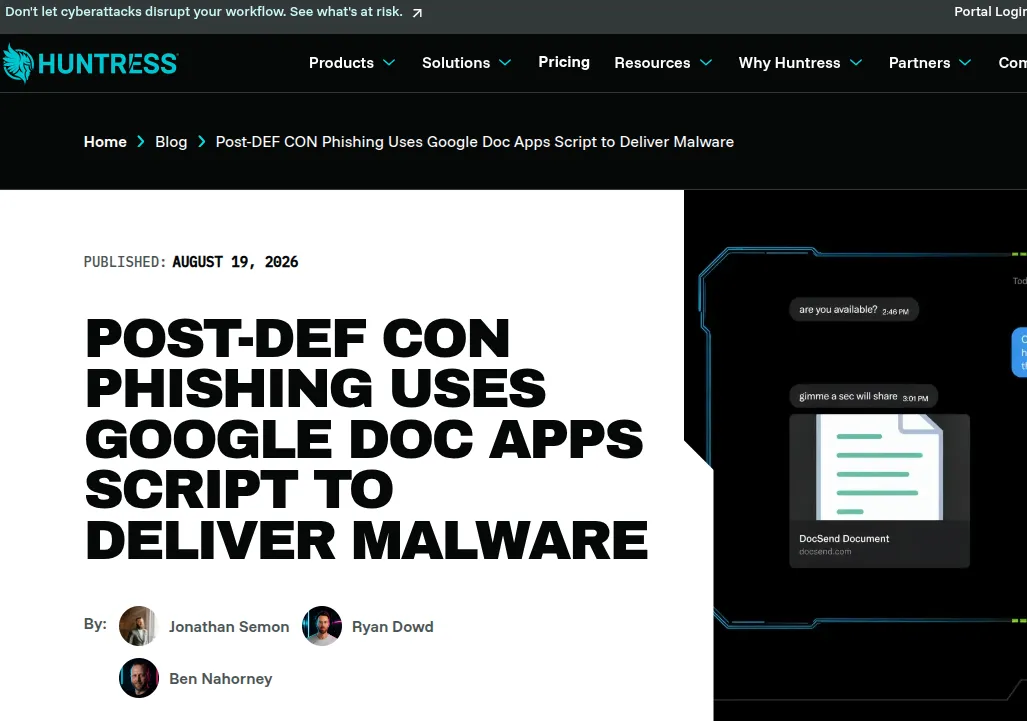Expand the Products chevron
This screenshot has width=1027, height=721.
(389, 63)
